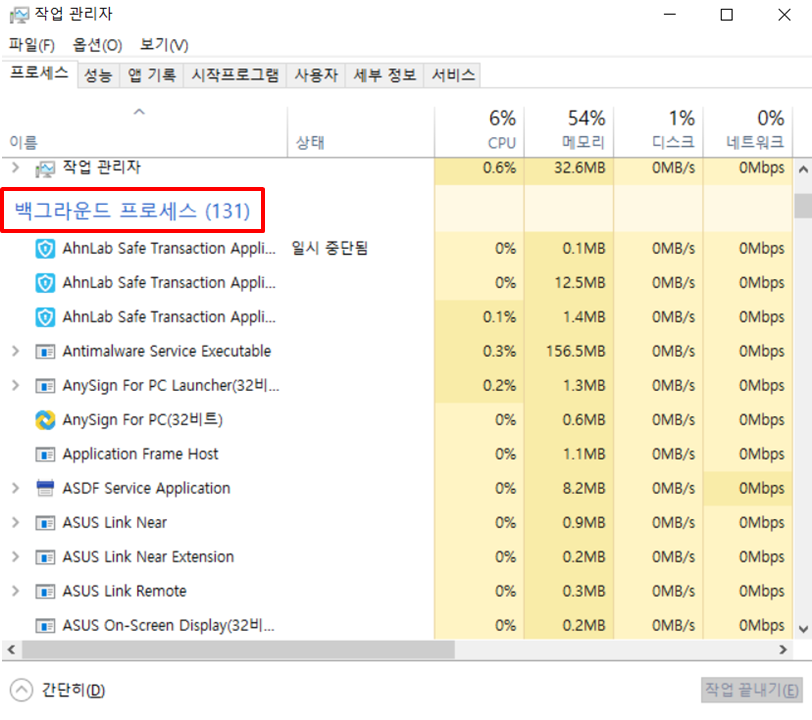This screenshot has height=720, width=812.
Task: Click the sort arrow above 이름 column
Action: click(139, 111)
